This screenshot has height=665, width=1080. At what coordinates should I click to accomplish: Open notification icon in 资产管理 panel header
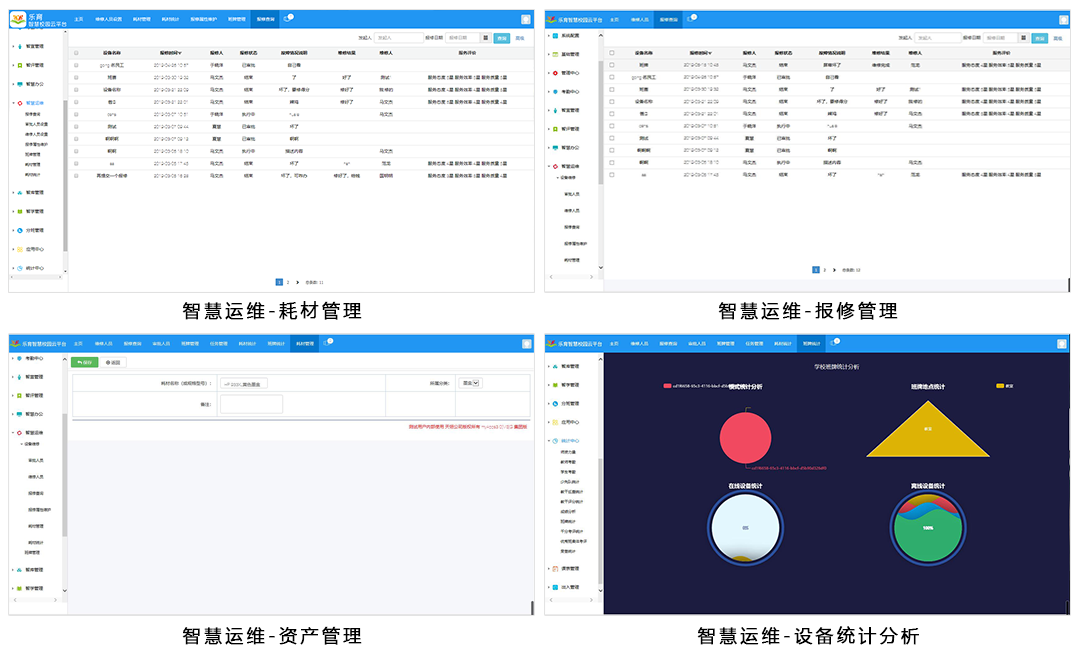pos(328,342)
